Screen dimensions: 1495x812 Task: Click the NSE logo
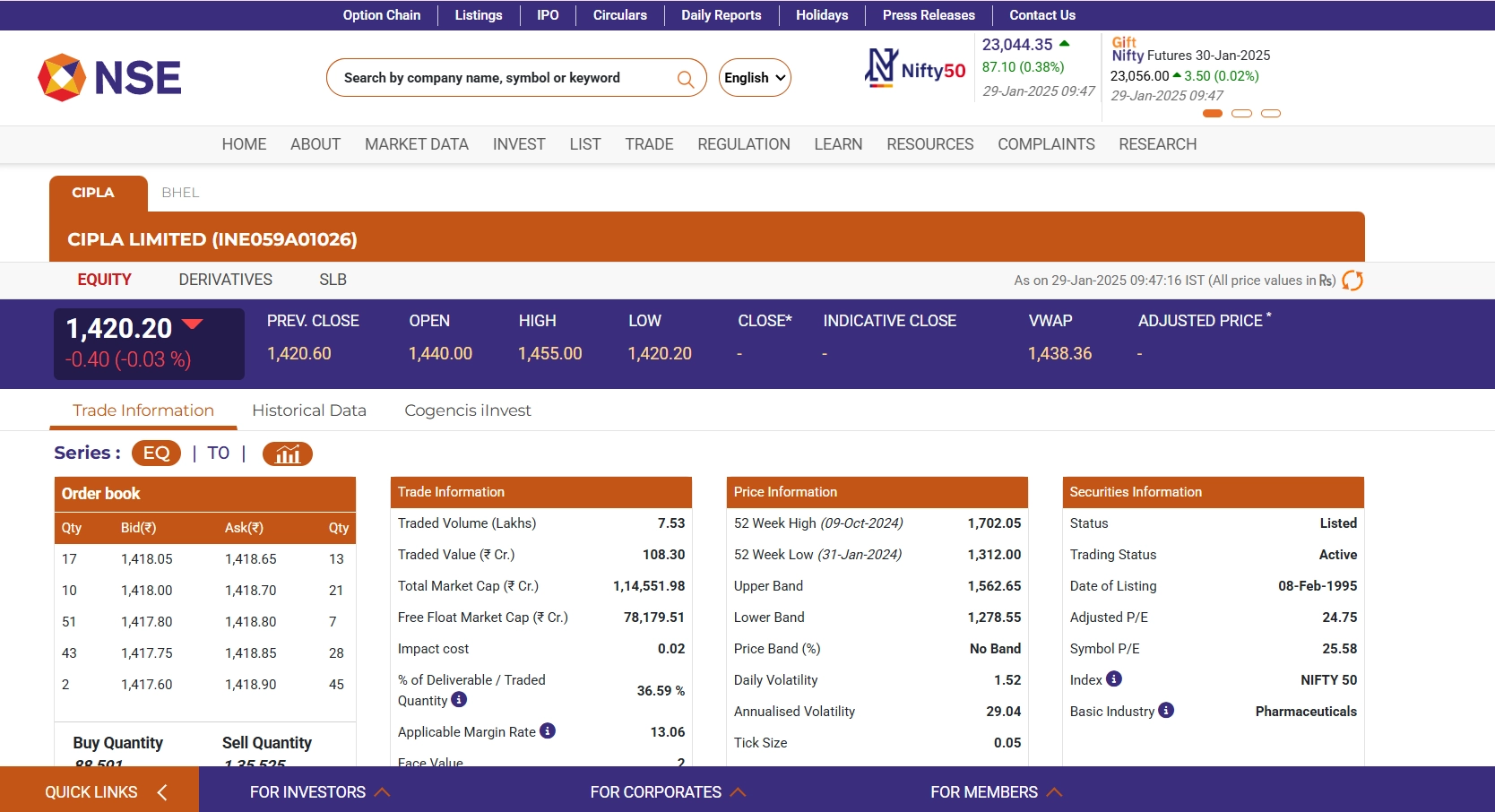point(109,77)
